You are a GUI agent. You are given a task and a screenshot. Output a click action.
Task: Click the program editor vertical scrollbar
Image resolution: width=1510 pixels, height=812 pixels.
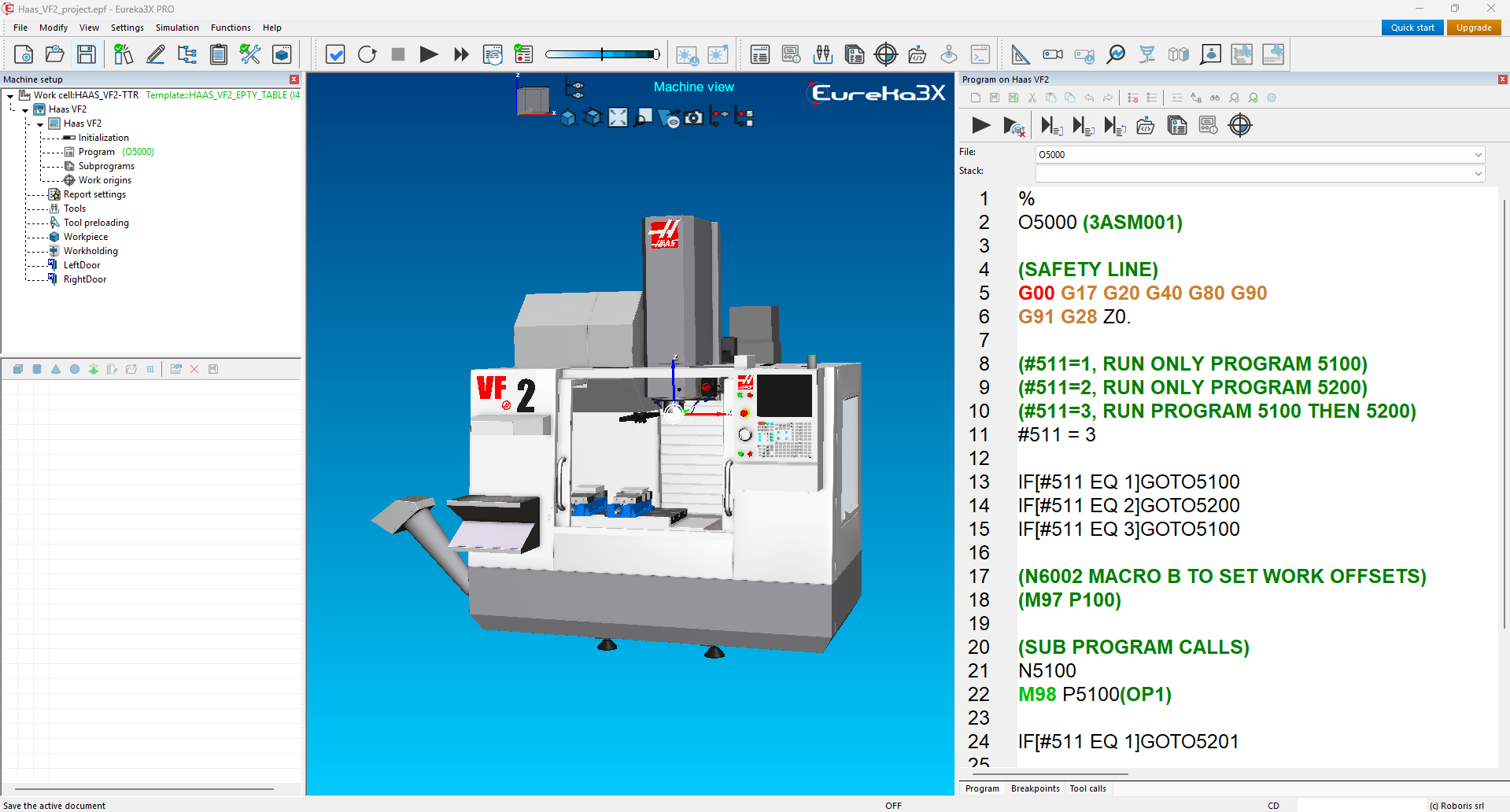1504,413
